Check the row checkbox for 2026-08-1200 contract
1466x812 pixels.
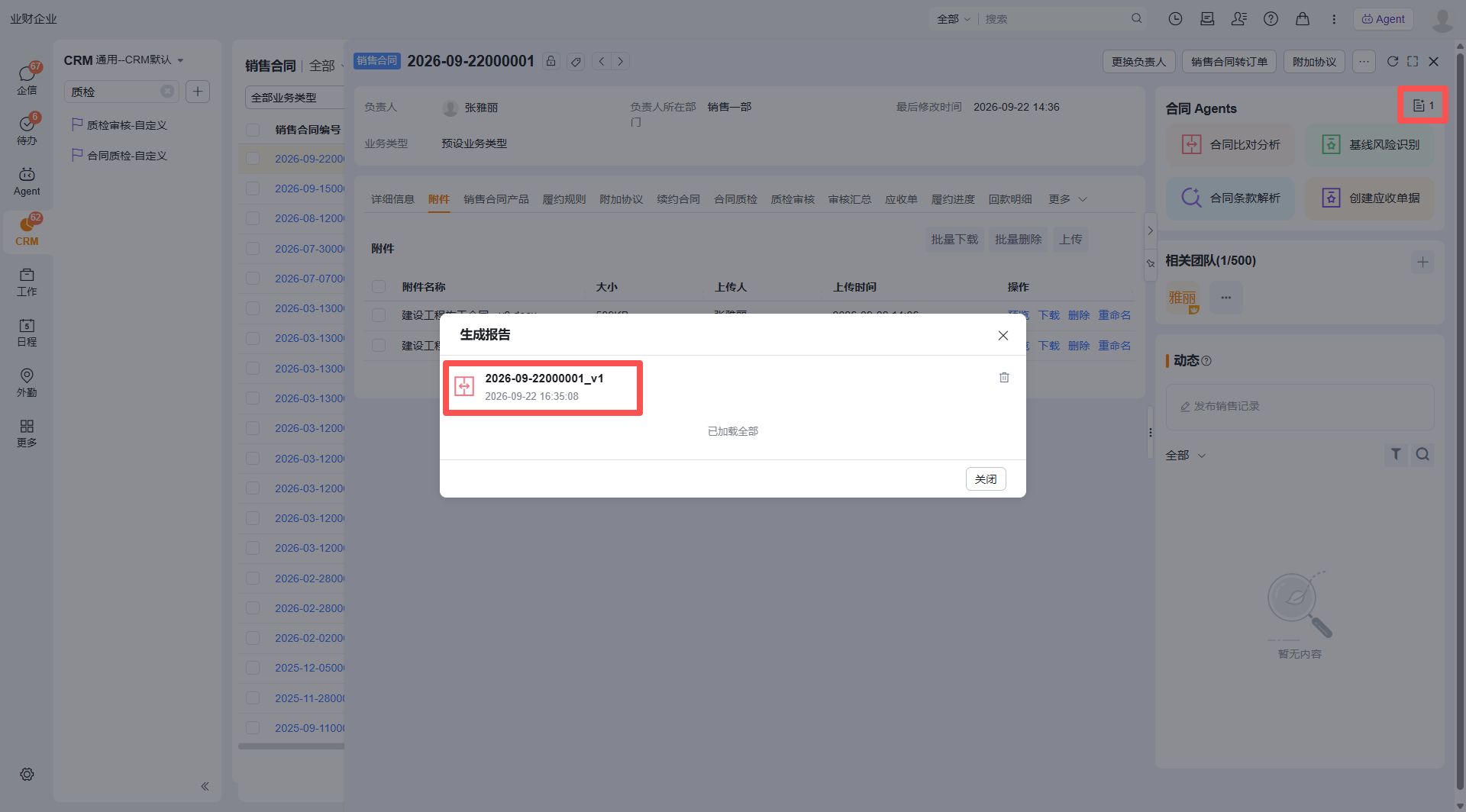pos(253,218)
